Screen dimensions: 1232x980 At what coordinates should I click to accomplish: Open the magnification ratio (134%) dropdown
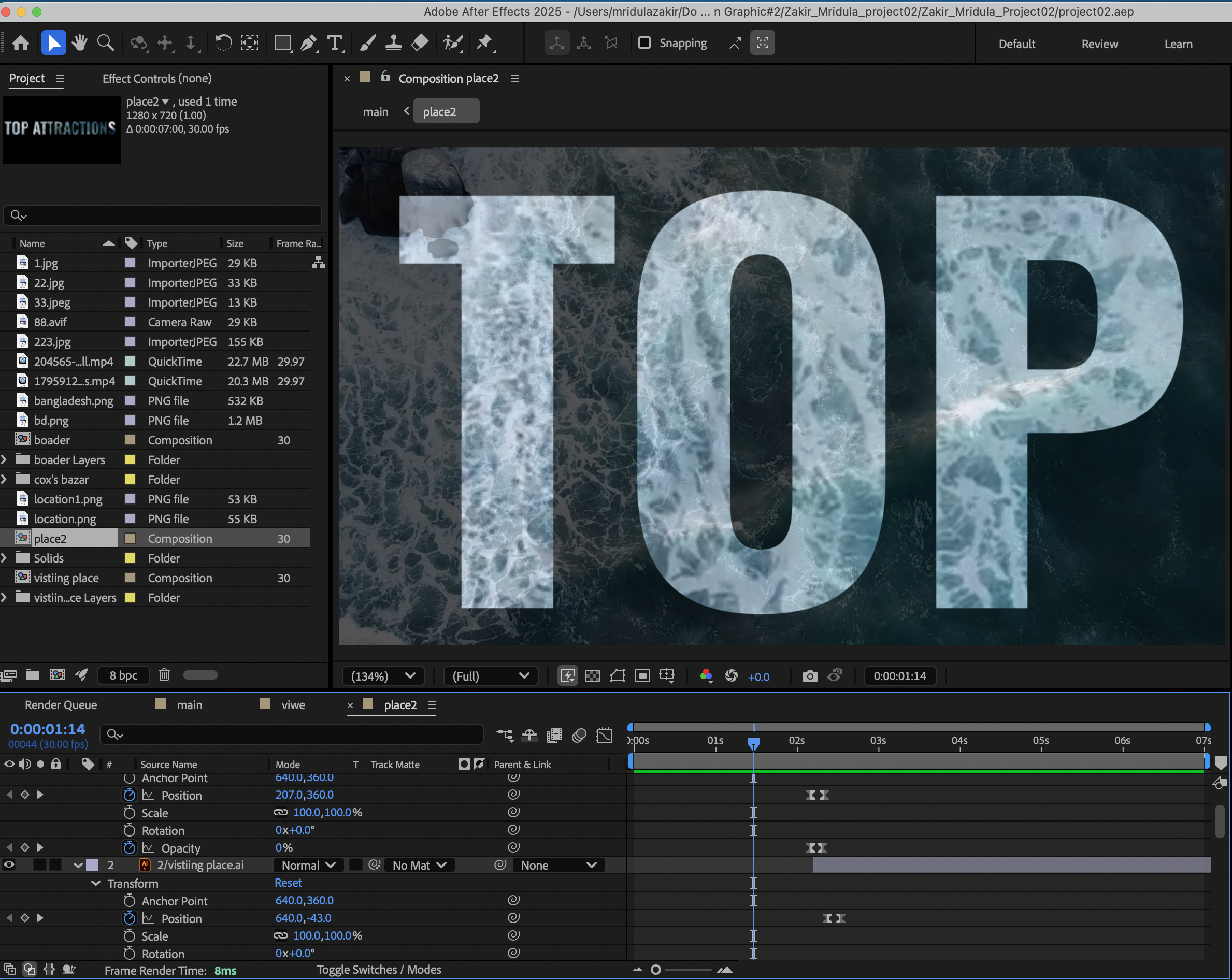pyautogui.click(x=383, y=676)
